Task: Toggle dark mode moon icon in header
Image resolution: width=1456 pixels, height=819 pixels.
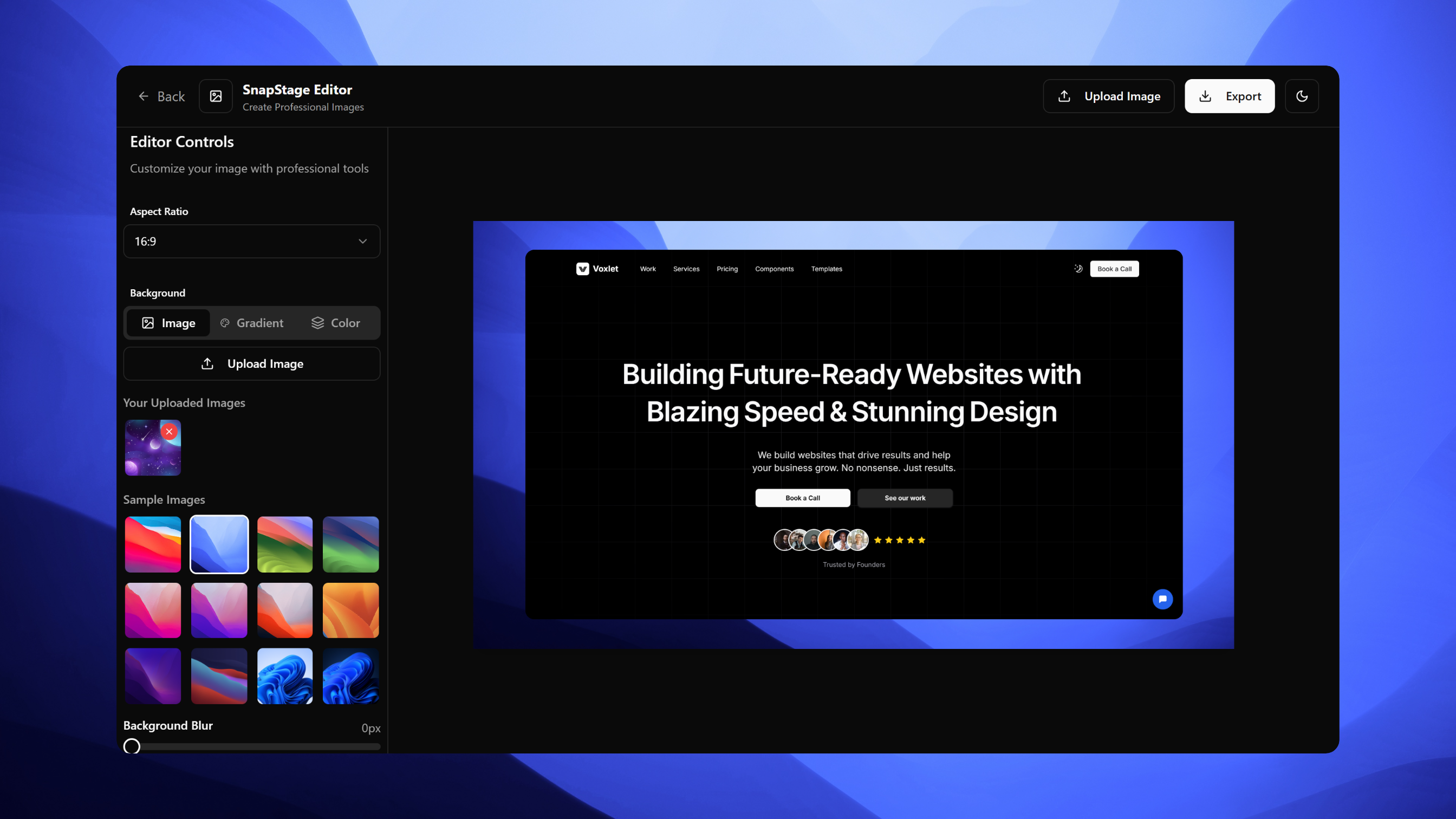Action: [1302, 96]
